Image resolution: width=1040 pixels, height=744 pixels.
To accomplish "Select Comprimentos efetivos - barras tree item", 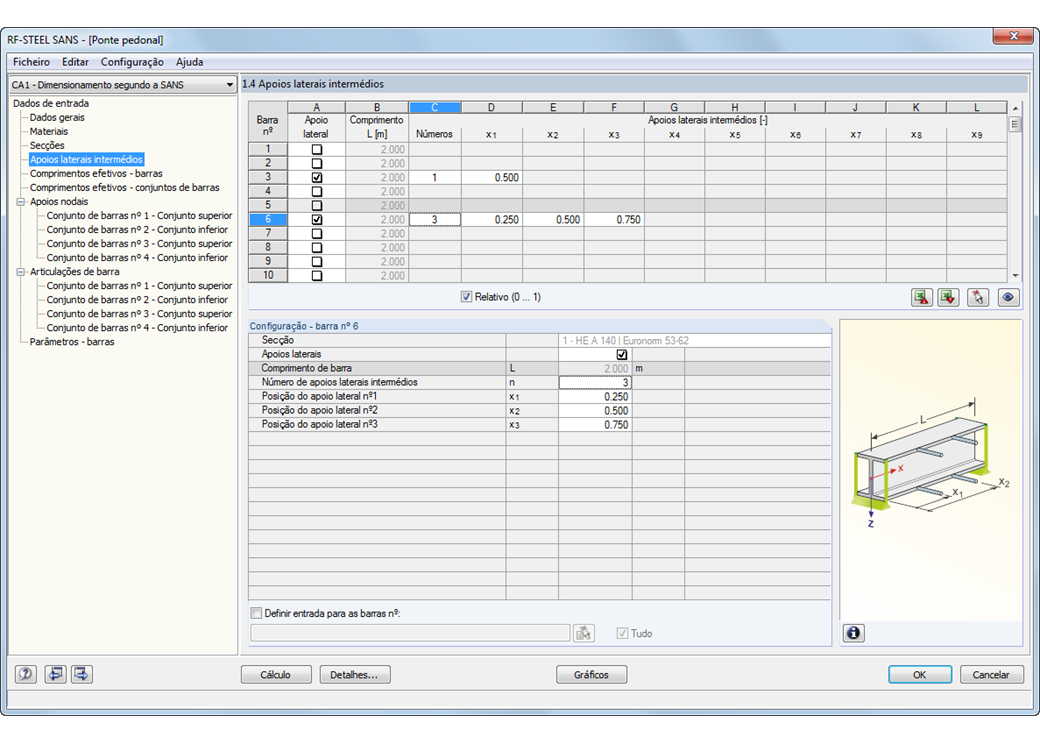I will coord(96,173).
